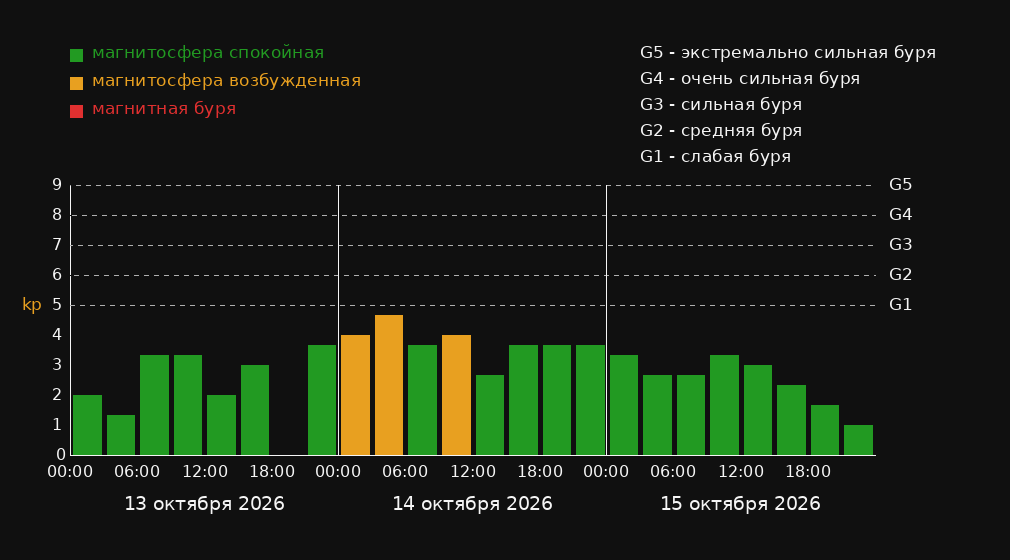Click the 'G5 - экстремально сильная буря' description
This screenshot has height=560, width=1010.
[x=788, y=53]
